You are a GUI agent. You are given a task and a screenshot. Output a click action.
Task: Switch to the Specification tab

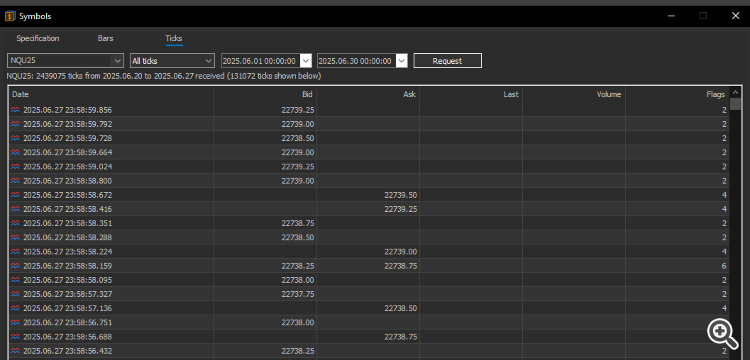click(x=38, y=38)
